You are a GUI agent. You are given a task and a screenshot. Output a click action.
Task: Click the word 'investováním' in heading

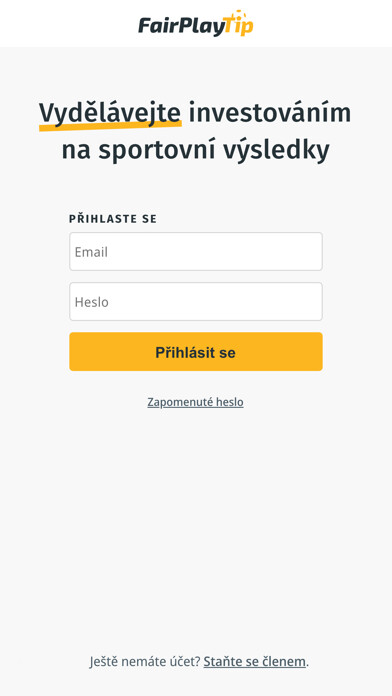270,113
